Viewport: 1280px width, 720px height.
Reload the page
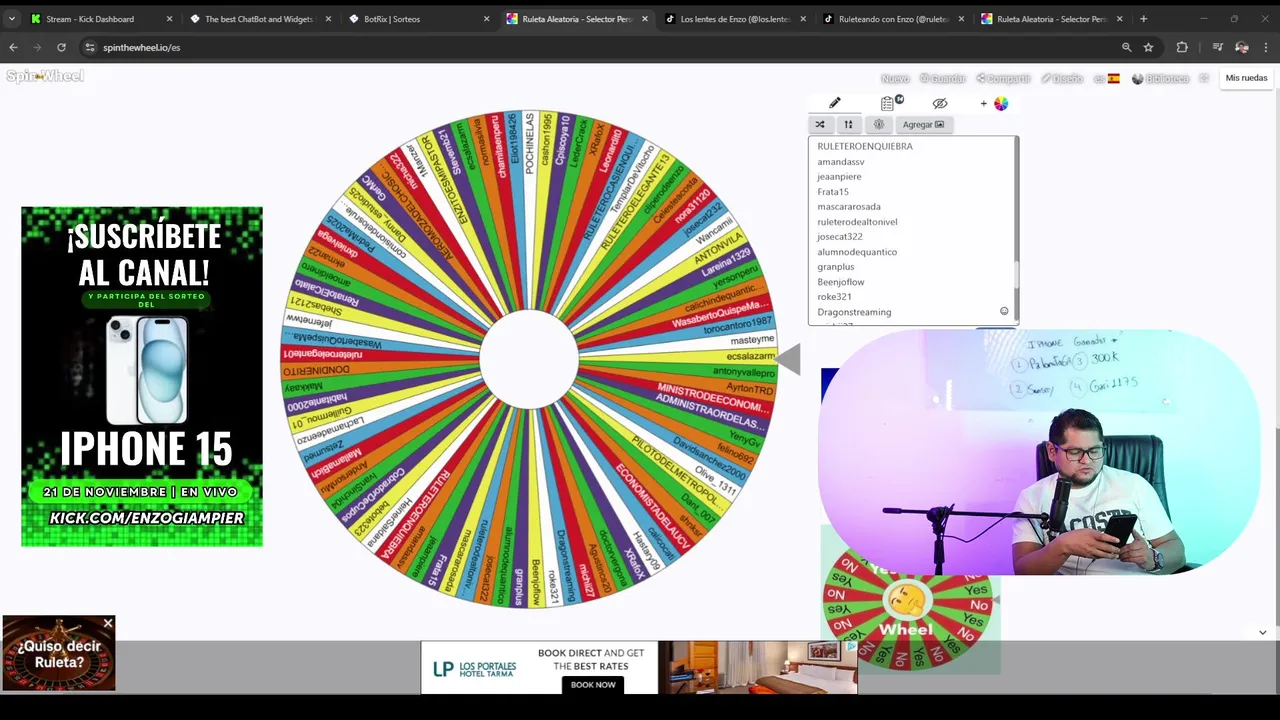(61, 47)
